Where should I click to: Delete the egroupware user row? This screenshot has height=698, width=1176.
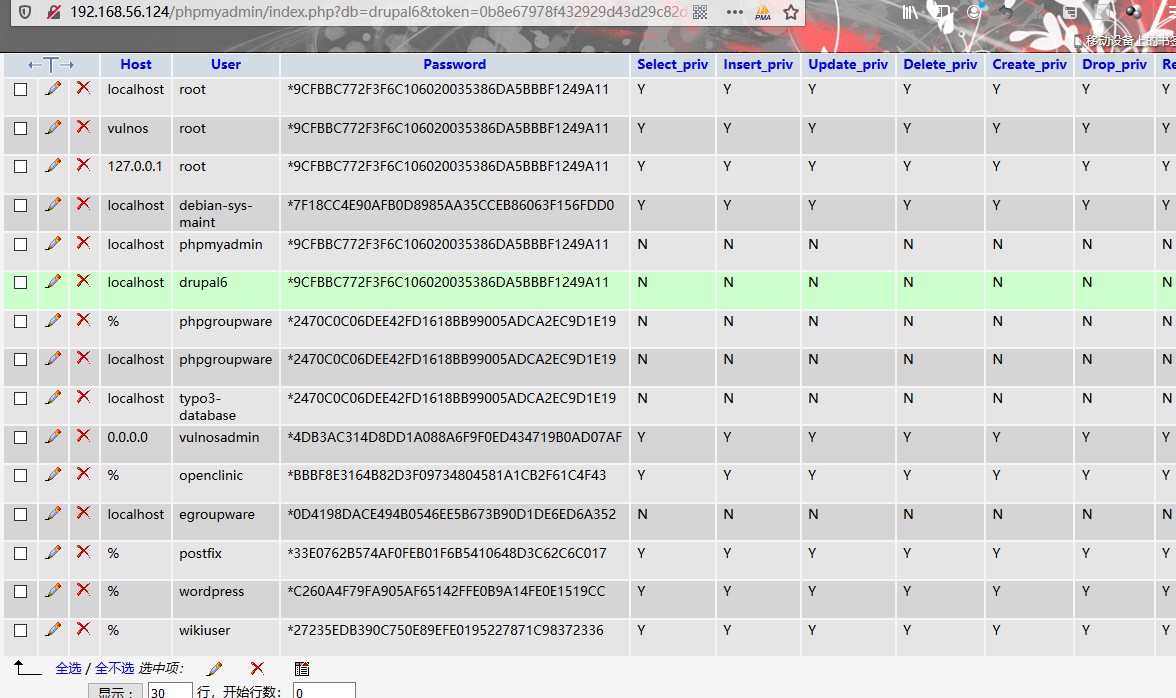[83, 514]
